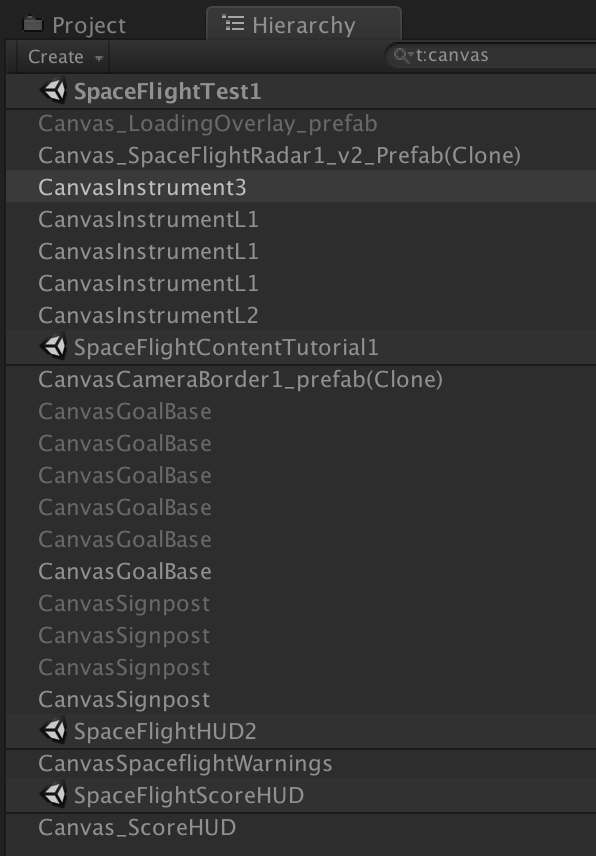This screenshot has width=596, height=856.
Task: Open the Create menu dropdown arrow
Action: (96, 56)
